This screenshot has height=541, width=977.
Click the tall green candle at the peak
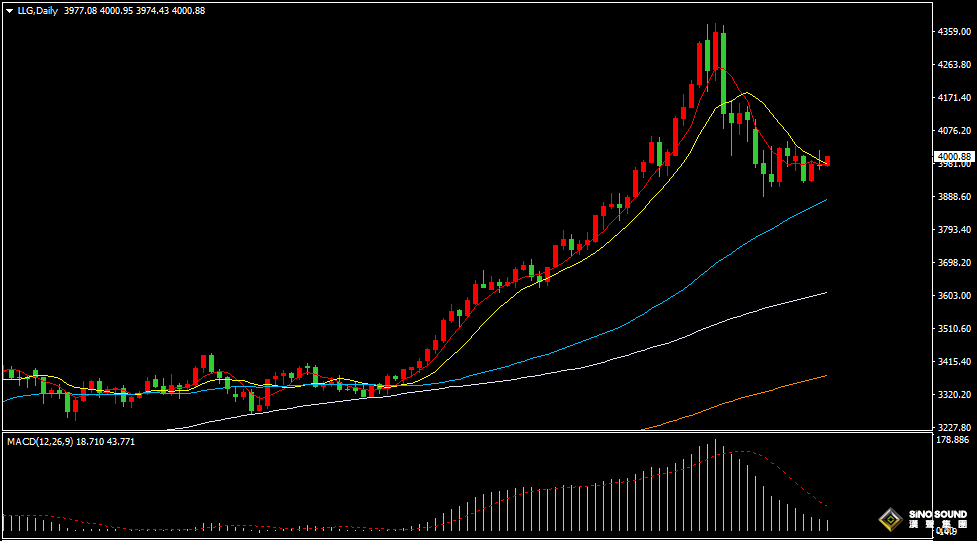coord(722,68)
